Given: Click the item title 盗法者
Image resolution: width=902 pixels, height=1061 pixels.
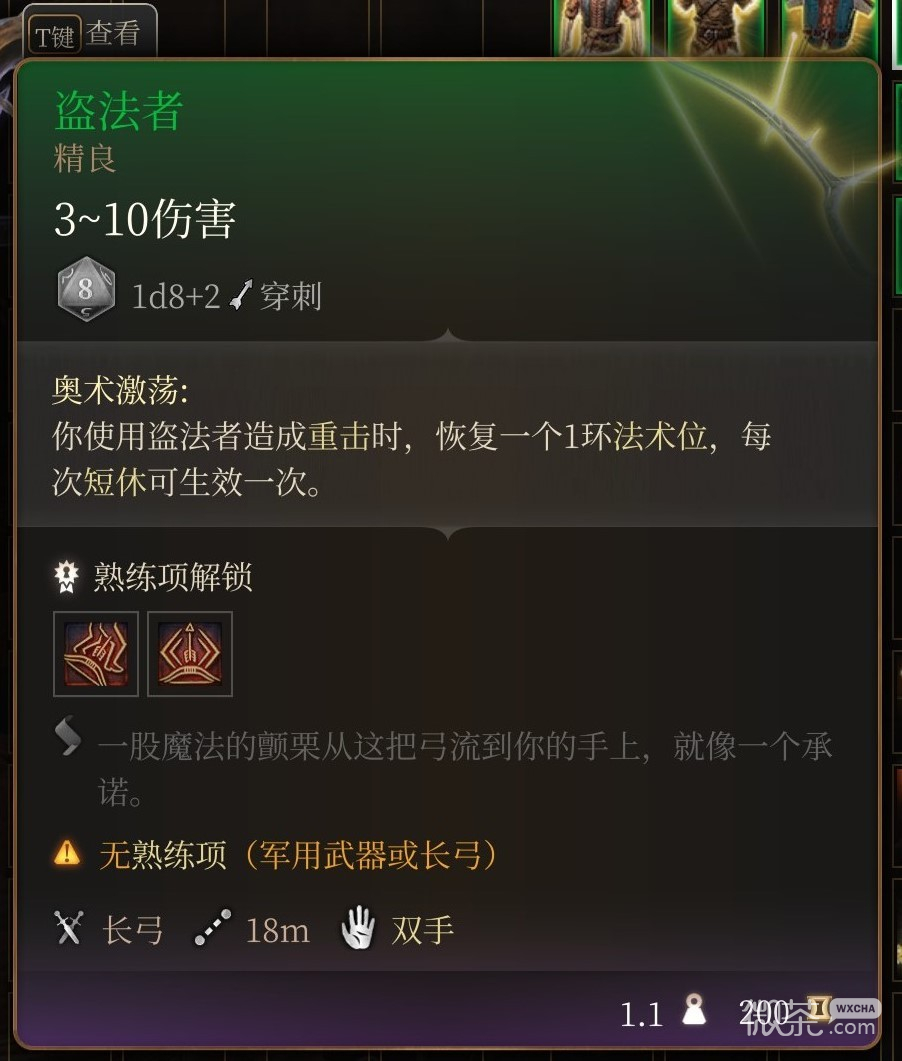Looking at the screenshot, I should coord(118,111).
